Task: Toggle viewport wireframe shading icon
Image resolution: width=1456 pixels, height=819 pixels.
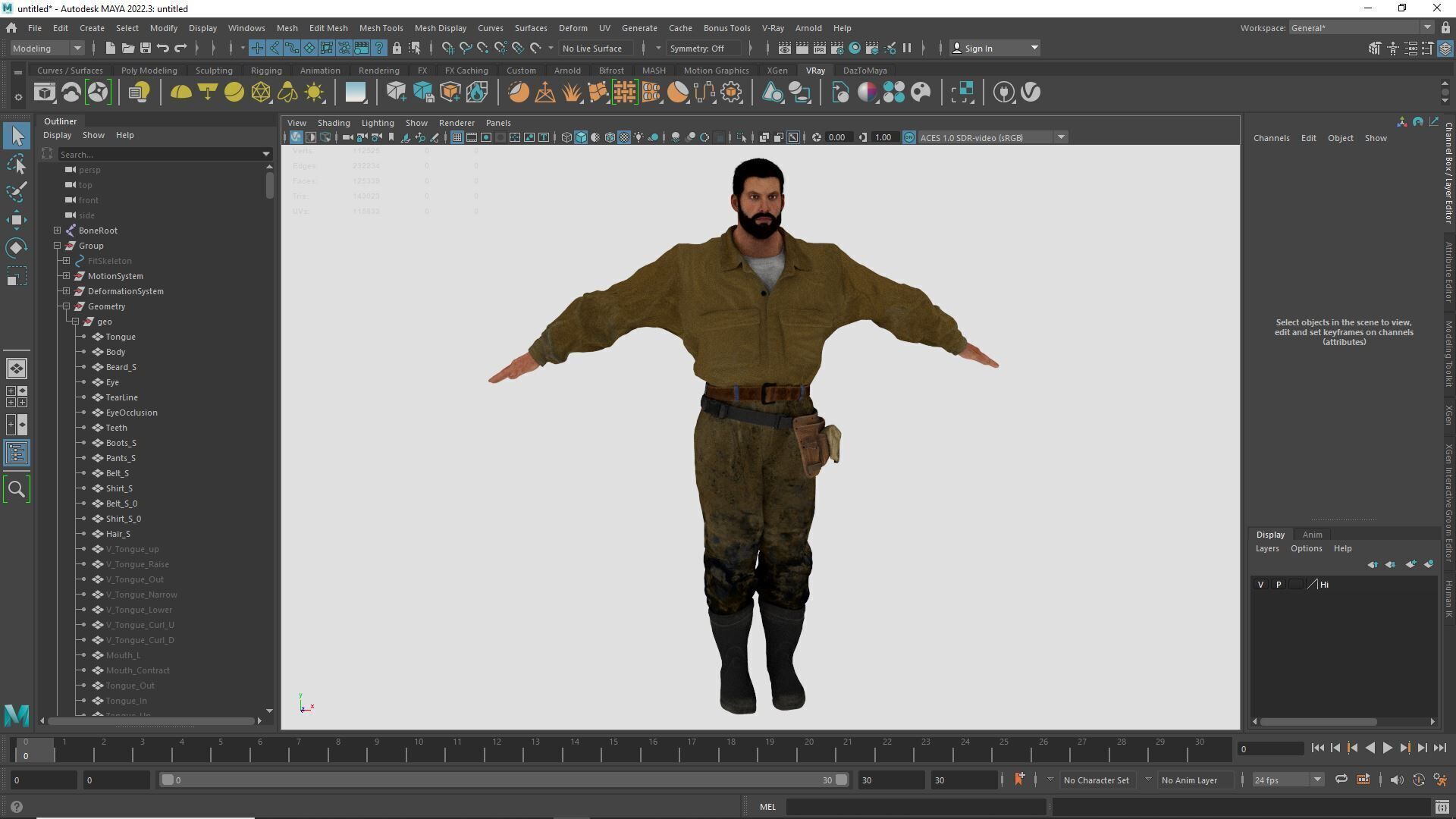Action: pyautogui.click(x=566, y=138)
